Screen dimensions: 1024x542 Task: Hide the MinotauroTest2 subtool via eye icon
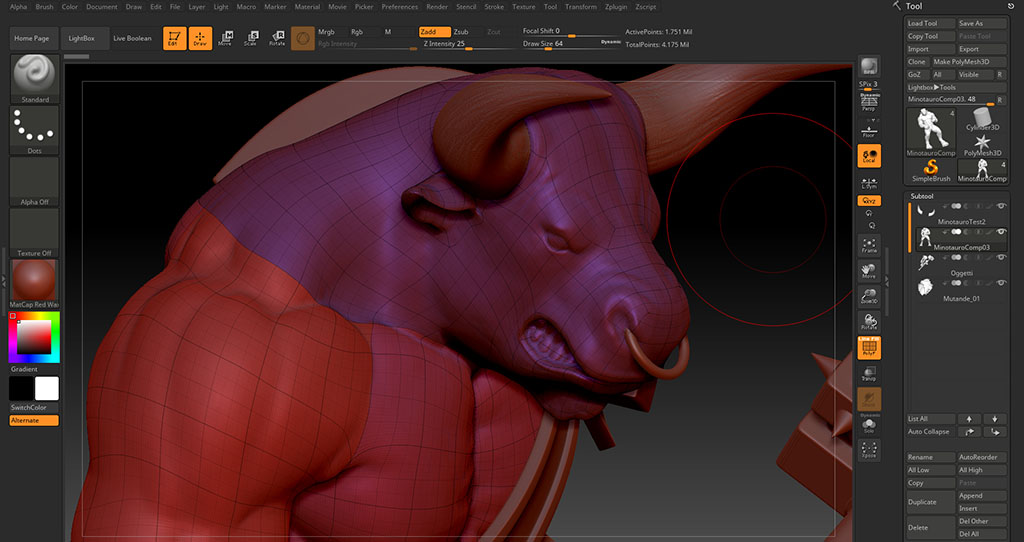click(x=1002, y=206)
